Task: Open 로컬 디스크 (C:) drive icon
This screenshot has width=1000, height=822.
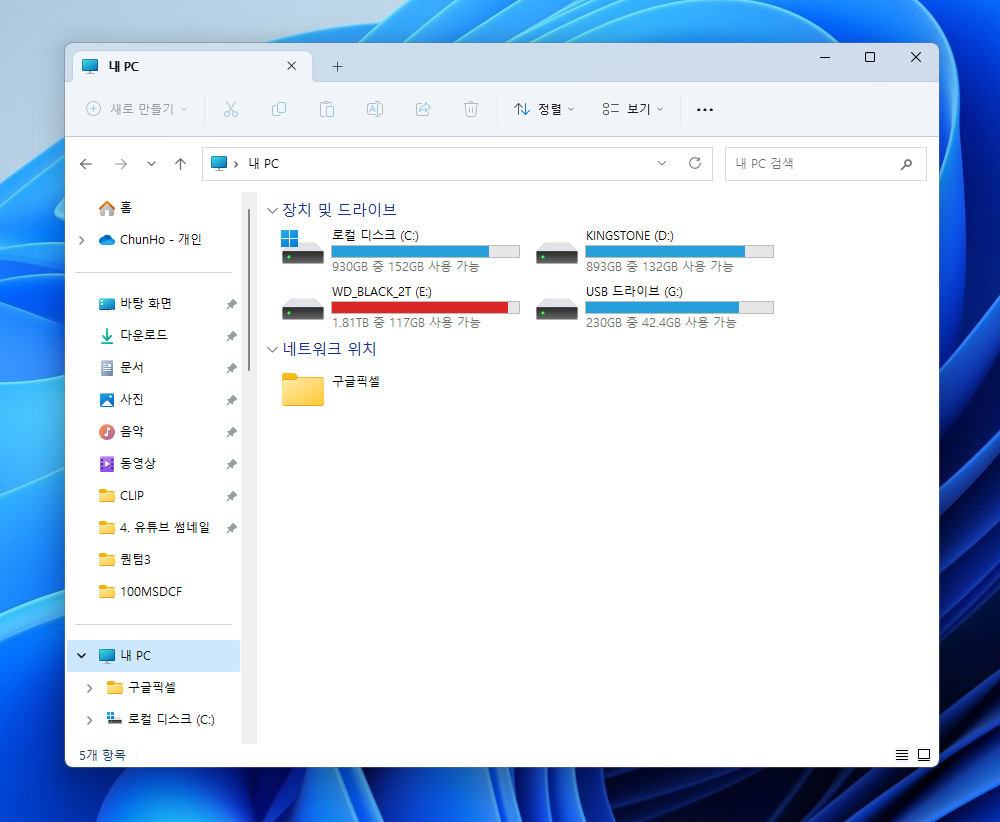Action: [x=302, y=247]
